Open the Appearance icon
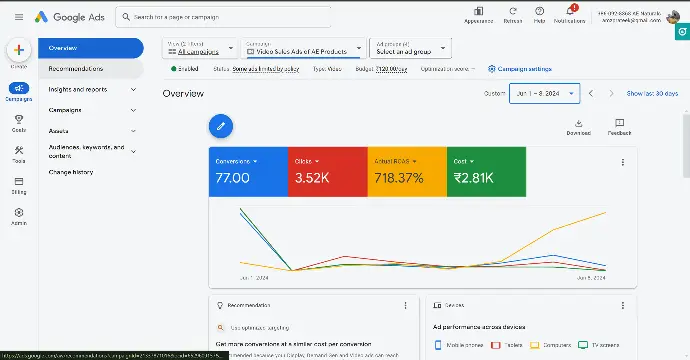 [x=478, y=11]
